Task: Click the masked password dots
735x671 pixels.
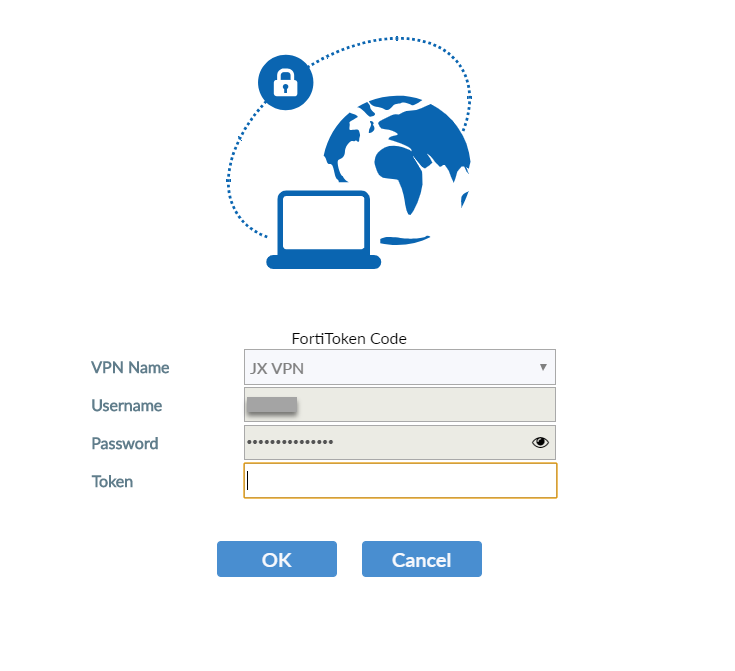Action: pyautogui.click(x=290, y=442)
